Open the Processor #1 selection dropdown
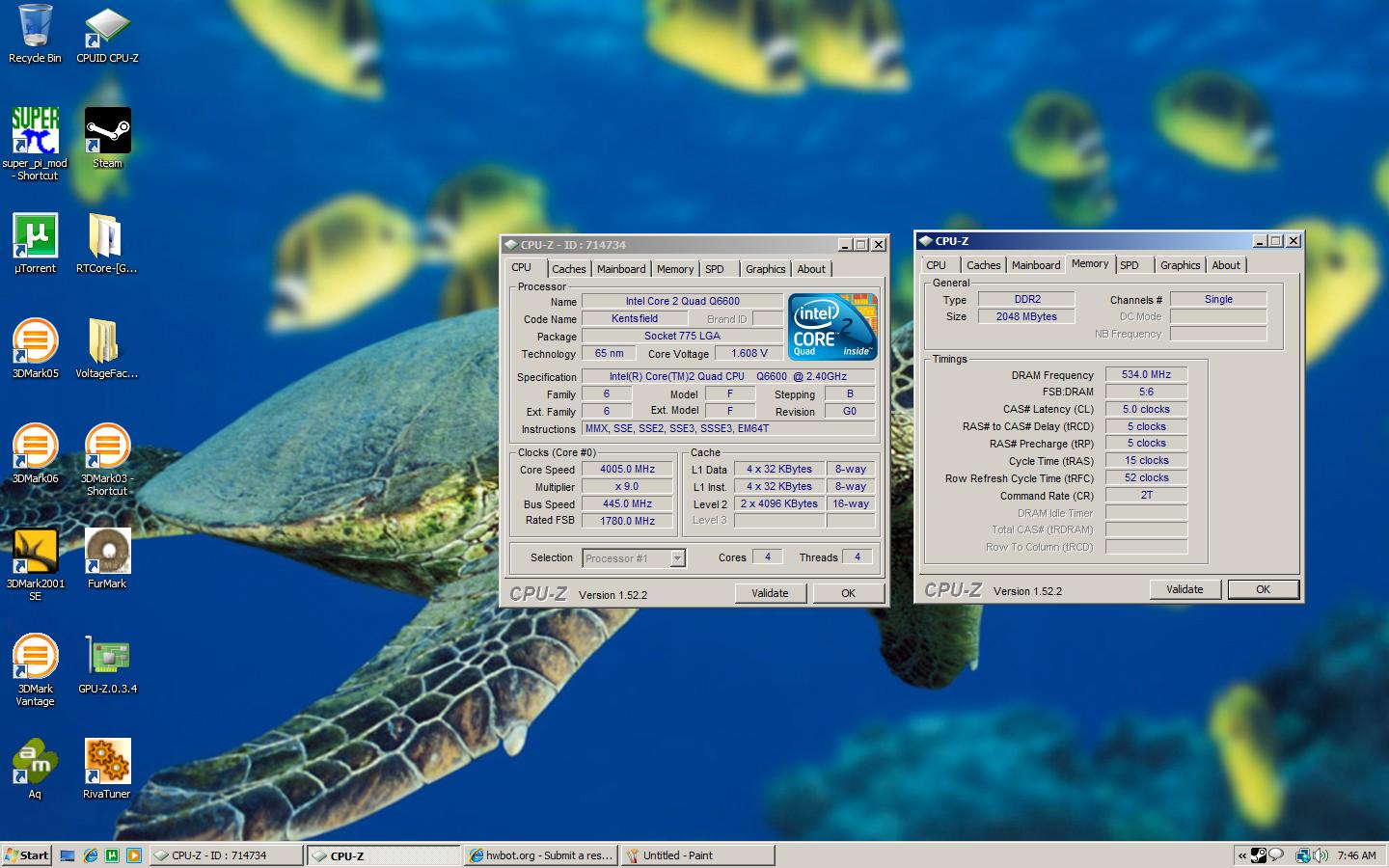Viewport: 1389px width, 868px height. [x=677, y=558]
